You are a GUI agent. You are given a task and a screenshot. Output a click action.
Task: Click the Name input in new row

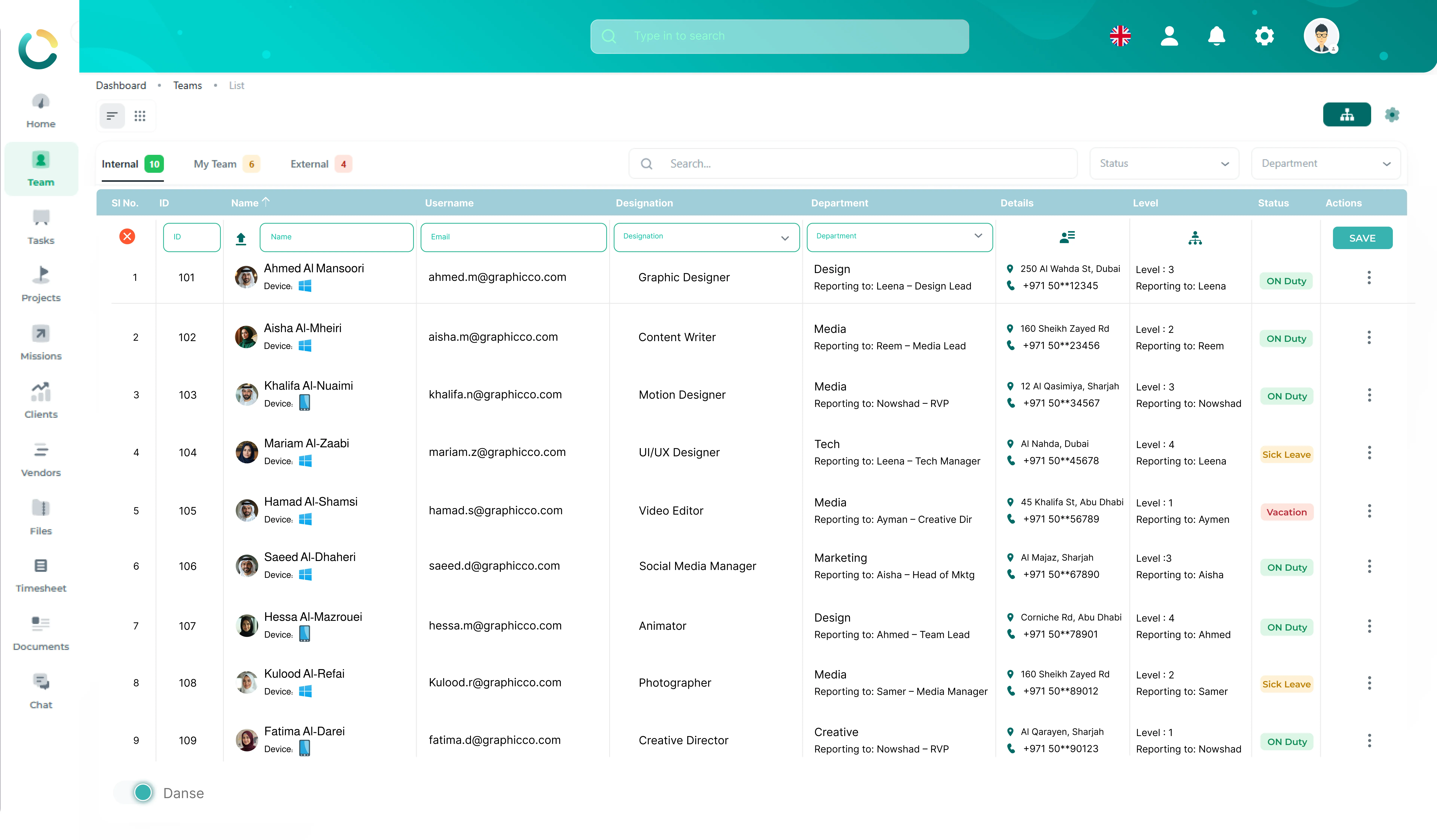click(x=336, y=237)
